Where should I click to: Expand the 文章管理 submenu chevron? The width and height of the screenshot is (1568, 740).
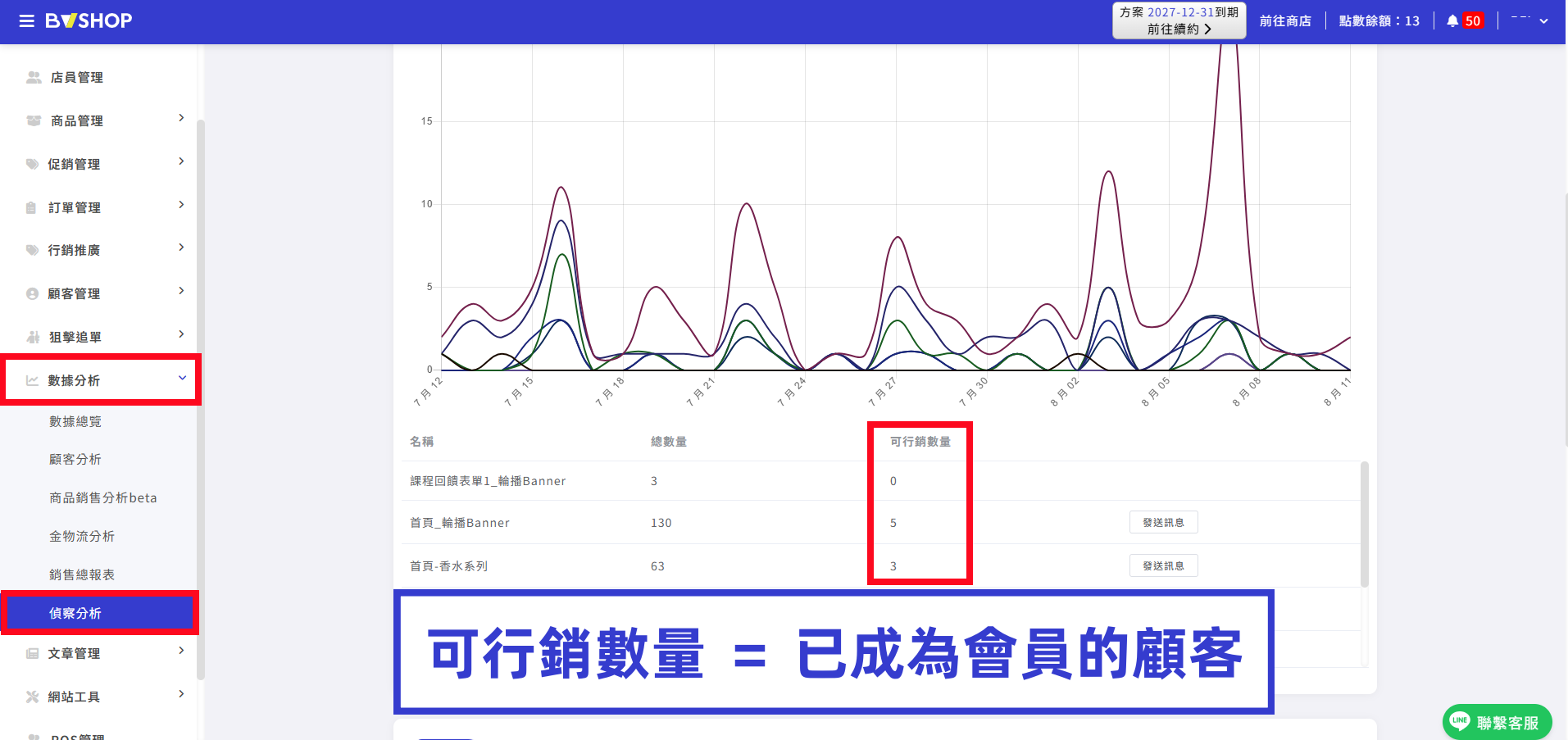coord(181,651)
